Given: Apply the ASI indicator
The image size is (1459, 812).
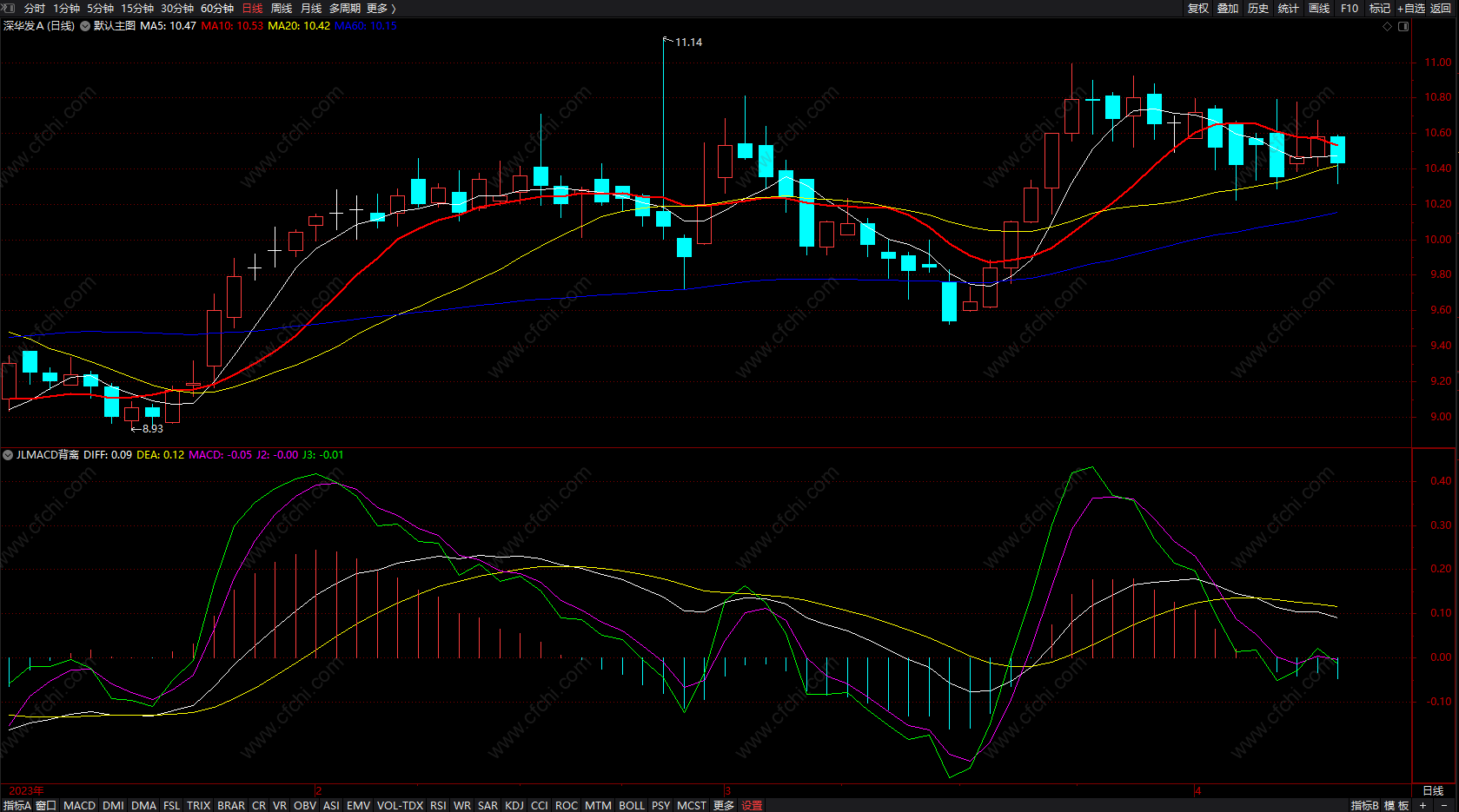Looking at the screenshot, I should click(331, 806).
